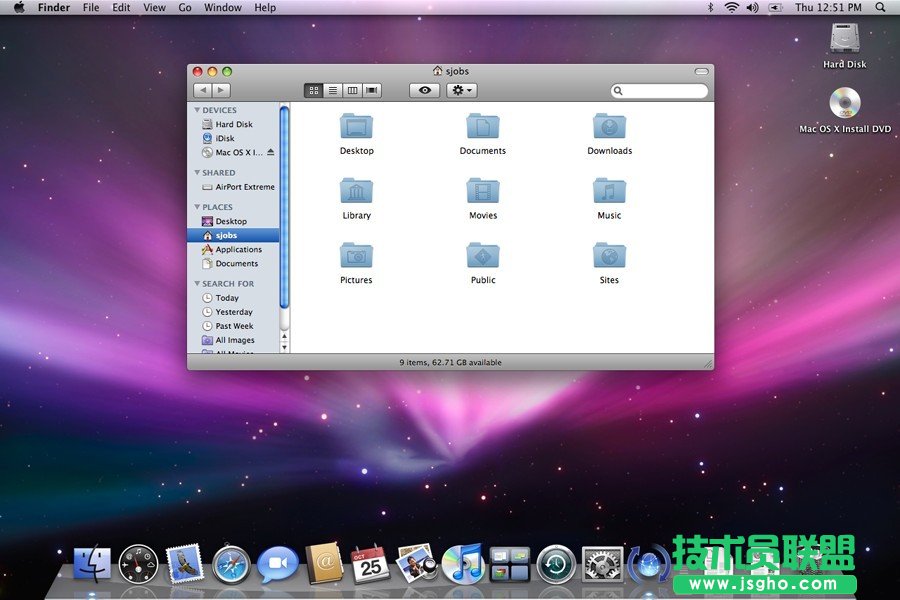Open the Finder View menu
The height and width of the screenshot is (600, 900).
click(x=153, y=7)
